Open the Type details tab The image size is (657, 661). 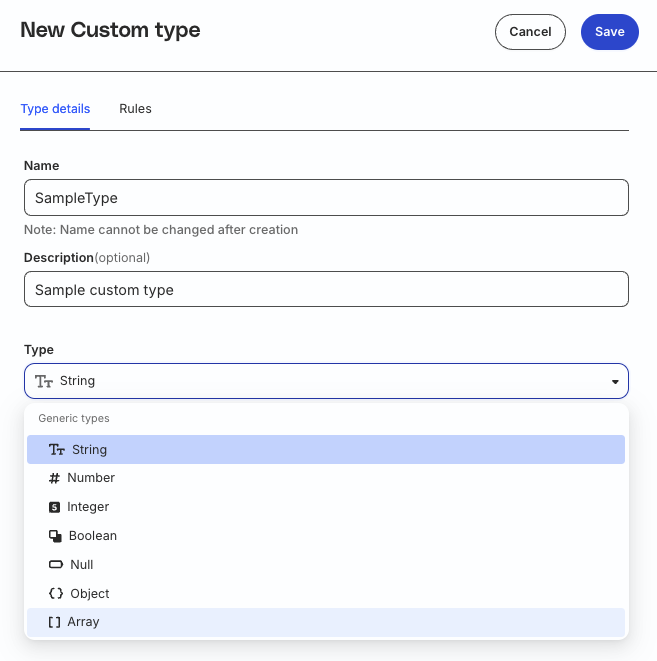click(55, 109)
